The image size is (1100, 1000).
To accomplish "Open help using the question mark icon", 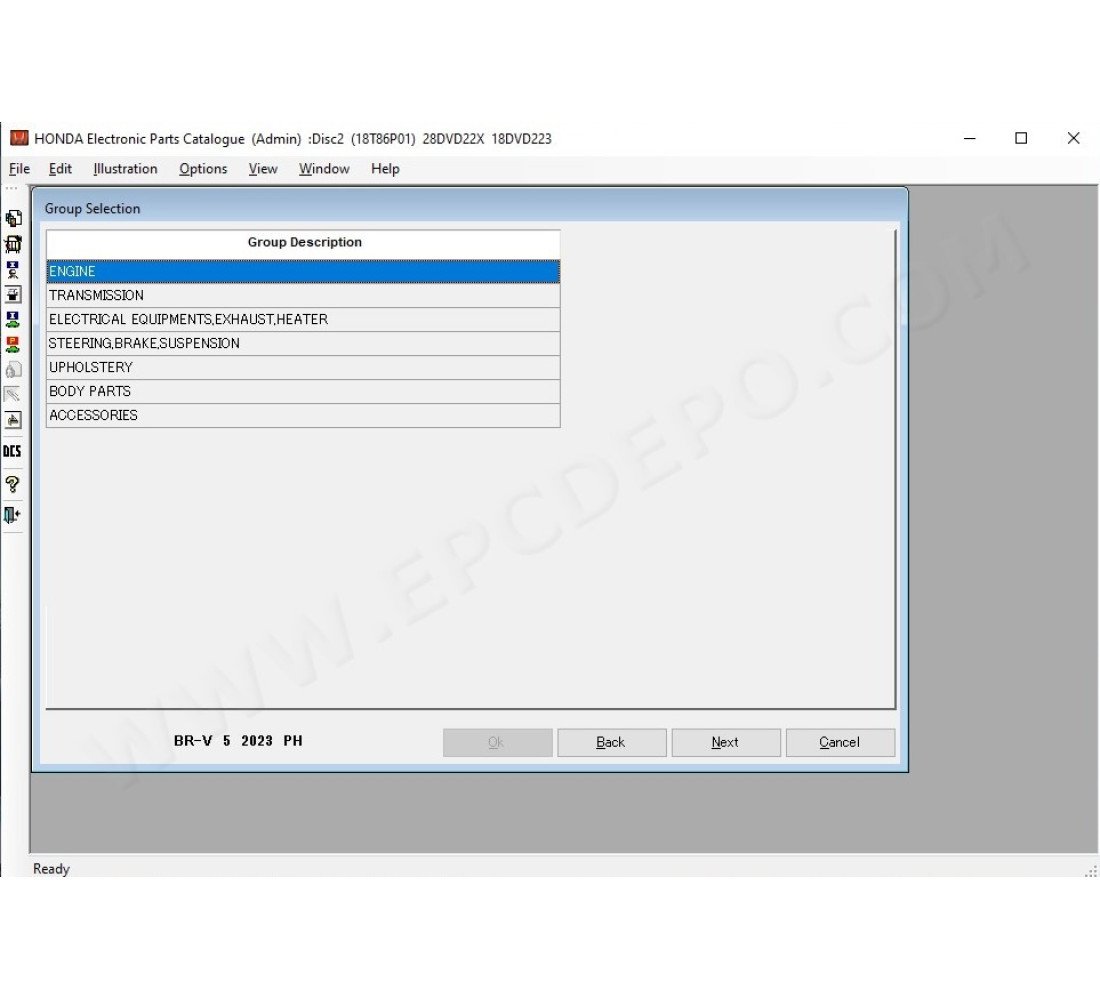I will click(12, 483).
